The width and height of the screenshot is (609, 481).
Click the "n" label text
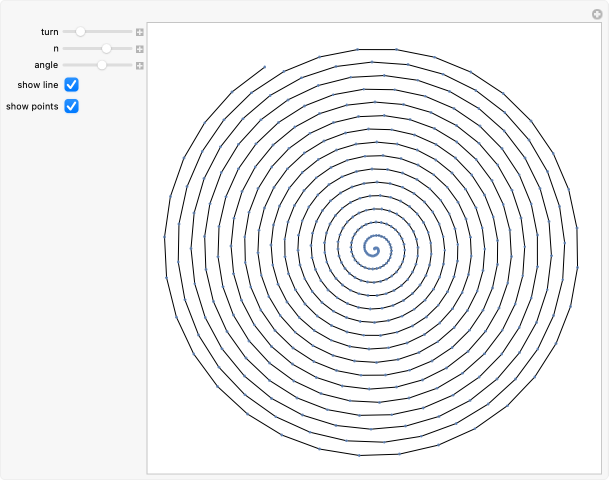pos(56,48)
